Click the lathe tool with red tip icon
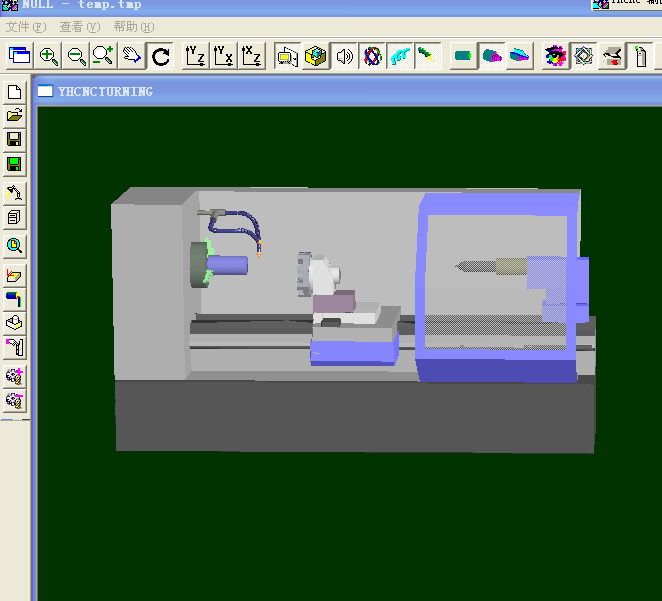This screenshot has height=601, width=662. coord(612,56)
